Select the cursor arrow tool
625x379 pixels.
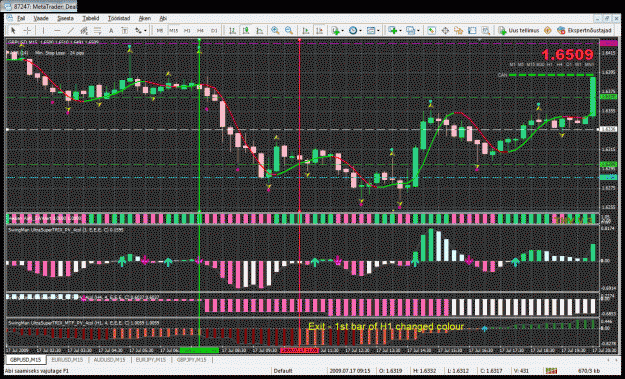pyautogui.click(x=14, y=30)
